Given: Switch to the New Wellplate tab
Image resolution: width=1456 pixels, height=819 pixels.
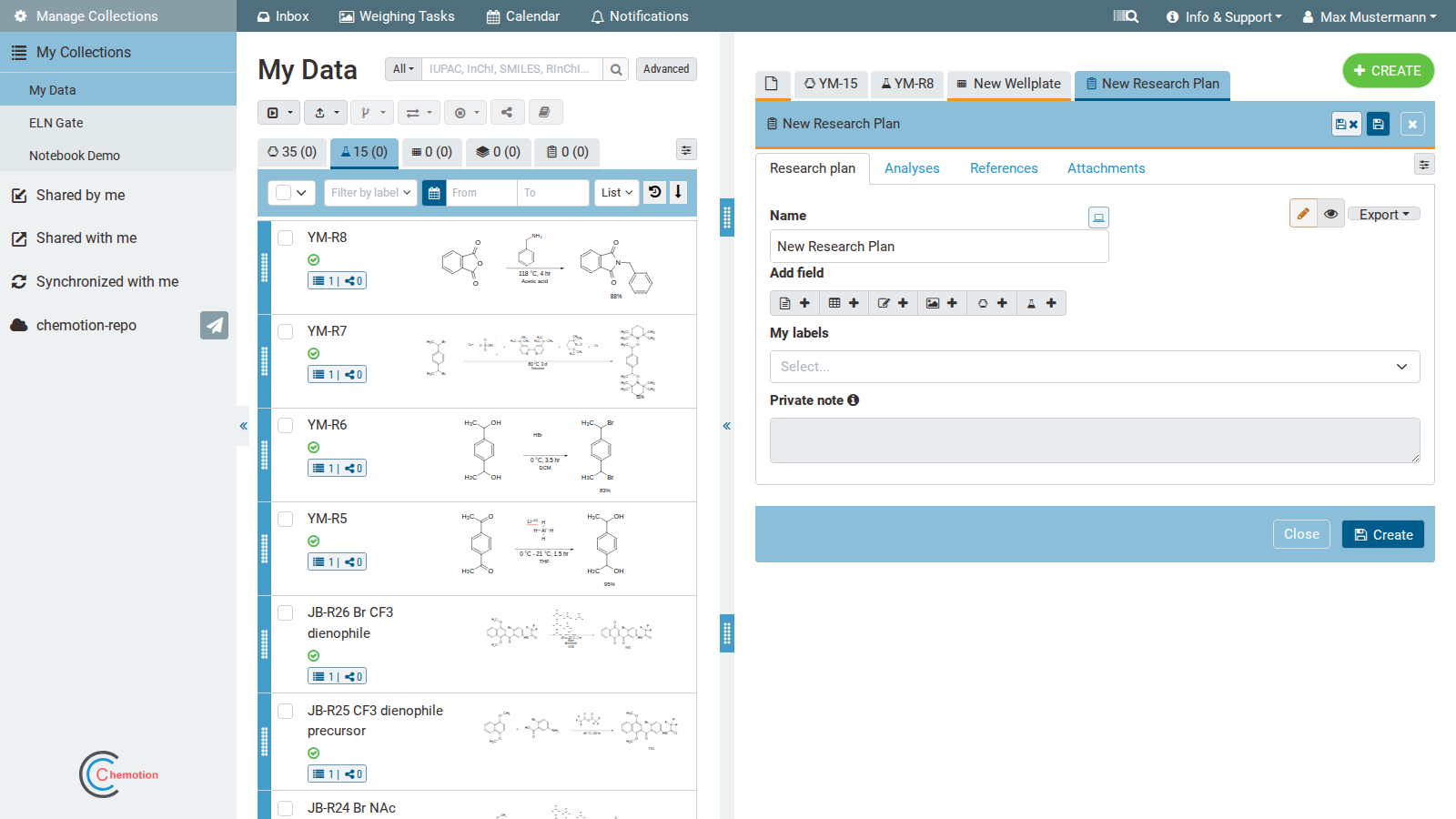Looking at the screenshot, I should 1008,84.
